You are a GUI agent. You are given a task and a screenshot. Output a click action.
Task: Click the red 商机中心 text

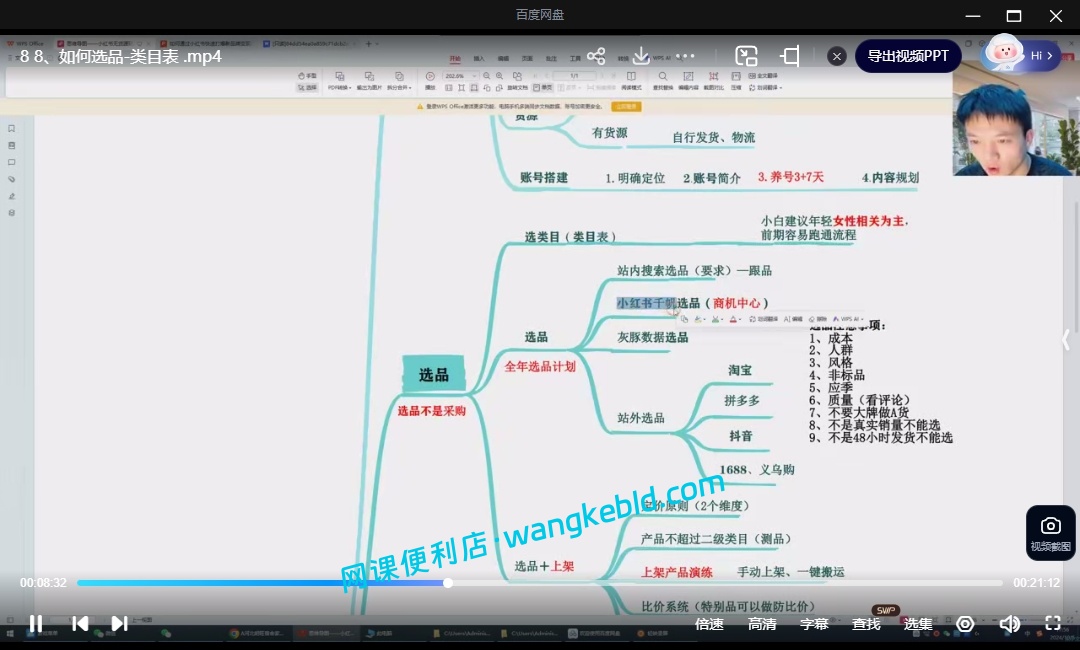coord(737,303)
